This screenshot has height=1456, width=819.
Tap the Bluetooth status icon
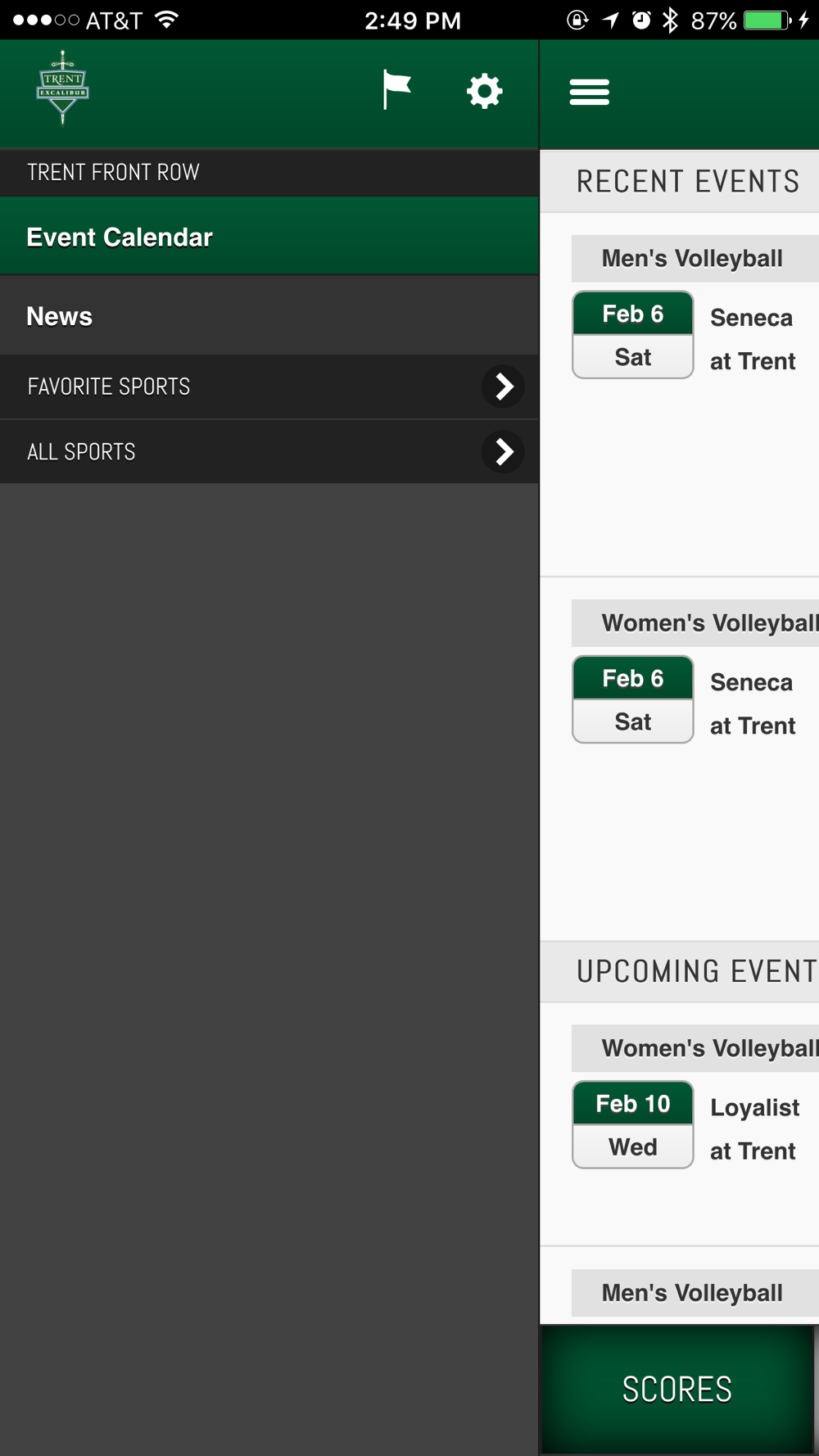click(x=670, y=20)
